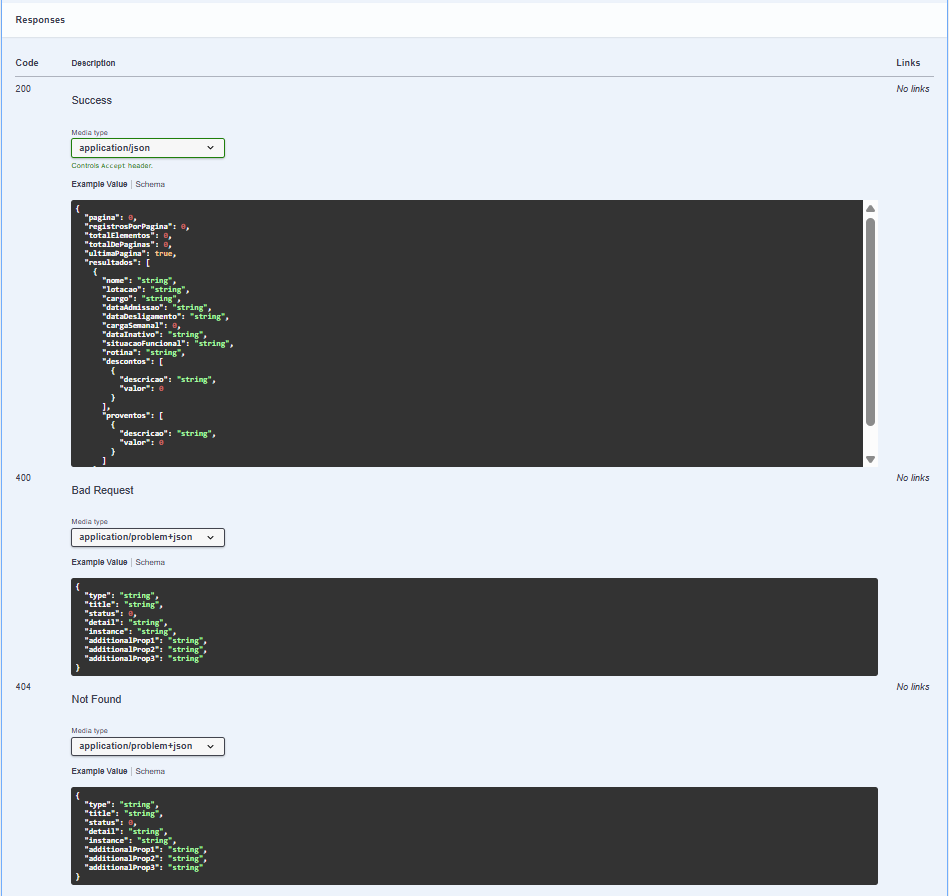Click the Description column header
The image size is (949, 896).
[x=93, y=63]
